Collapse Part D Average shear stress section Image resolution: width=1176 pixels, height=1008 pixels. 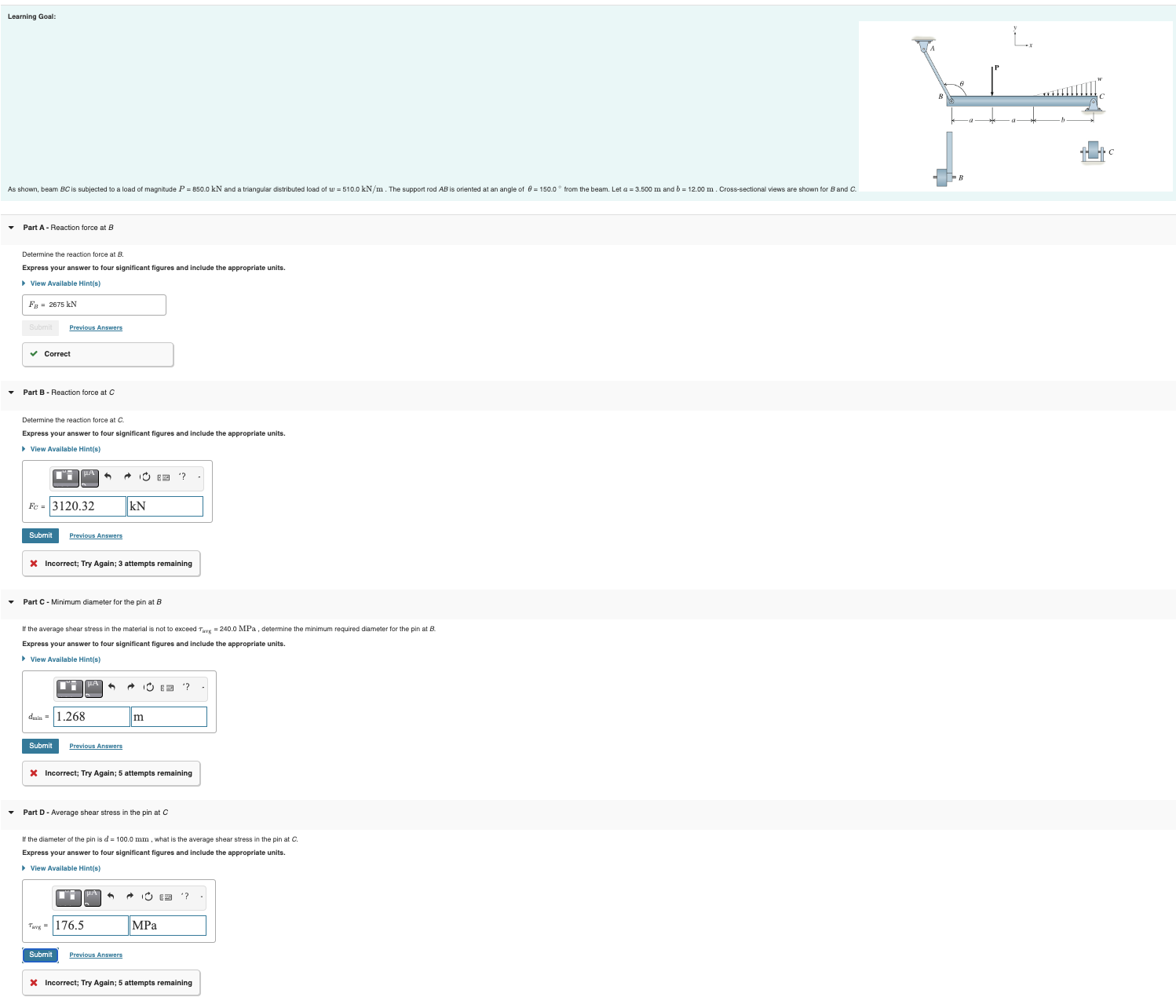pos(11,813)
